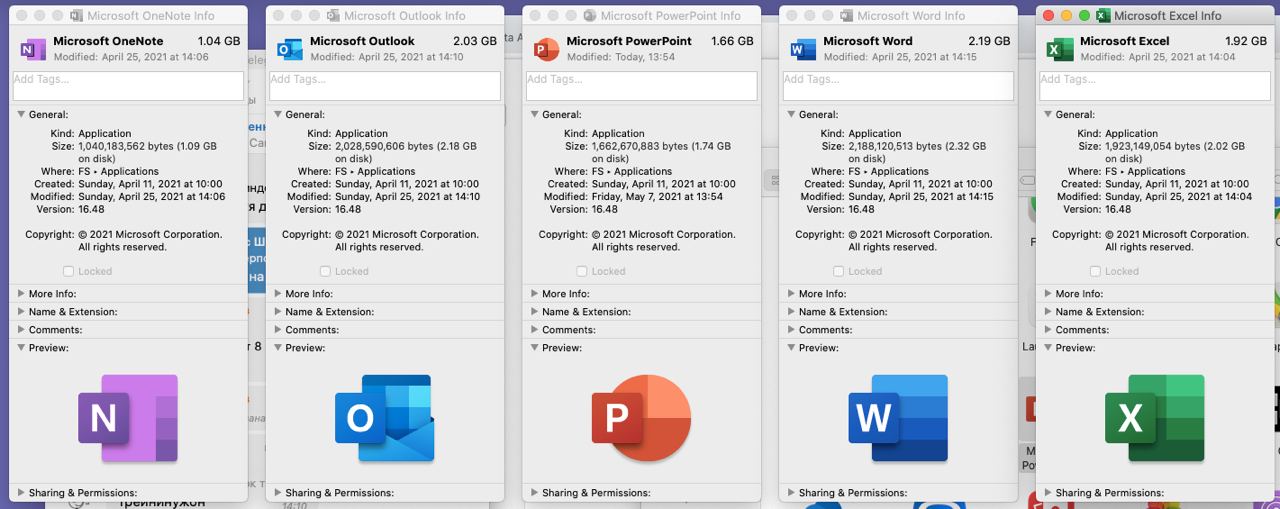Expand Name & Extension in Excel Info
The width and height of the screenshot is (1280, 509).
point(1047,312)
